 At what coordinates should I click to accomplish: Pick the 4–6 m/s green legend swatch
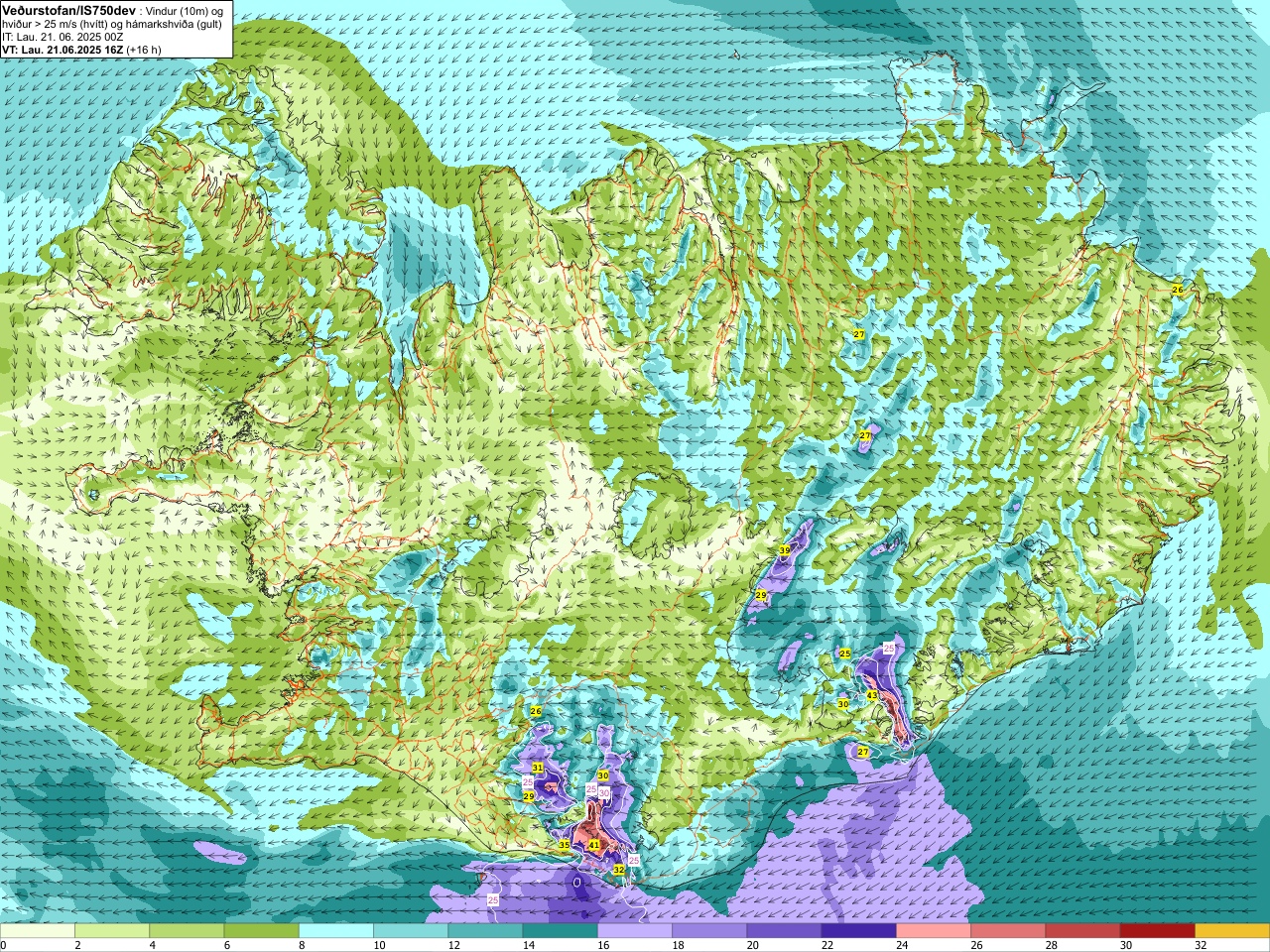[x=187, y=931]
